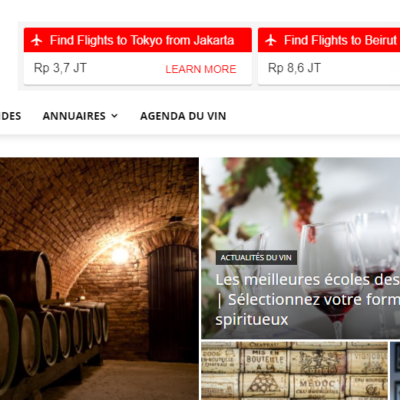Click the ACTUALITÉS DU VIN category tag
The width and height of the screenshot is (400, 400).
coord(256,257)
